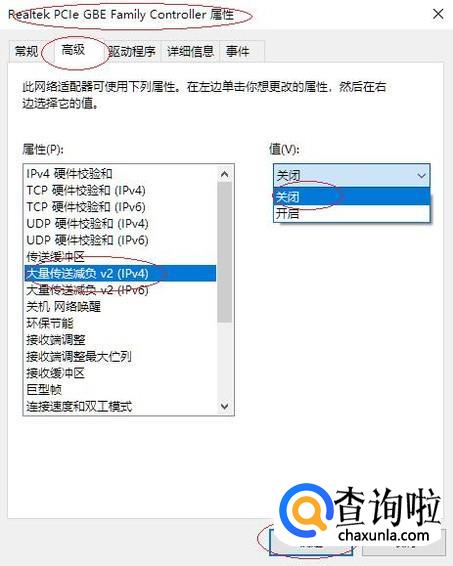
Task: Select 环保节能 property
Action: pyautogui.click(x=121, y=323)
